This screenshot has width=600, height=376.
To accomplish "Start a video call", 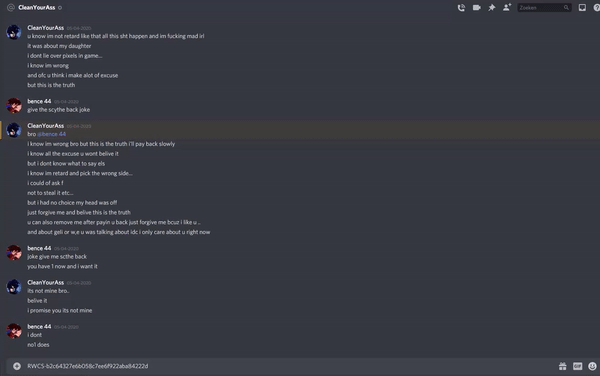I will 476,8.
